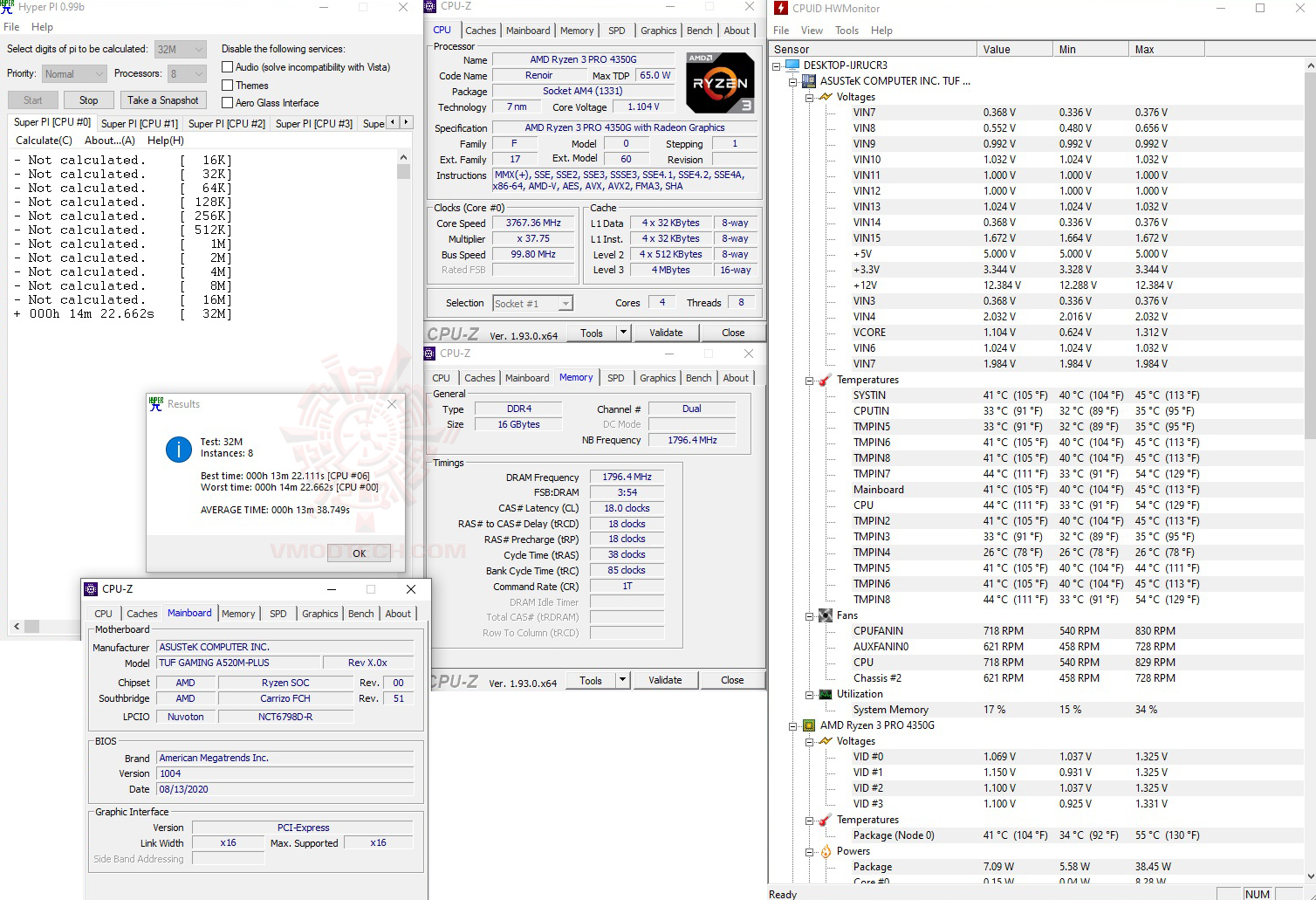This screenshot has height=900, width=1316.
Task: Click the Voltages lightning icon under ASUSTeK
Action: pyautogui.click(x=826, y=97)
